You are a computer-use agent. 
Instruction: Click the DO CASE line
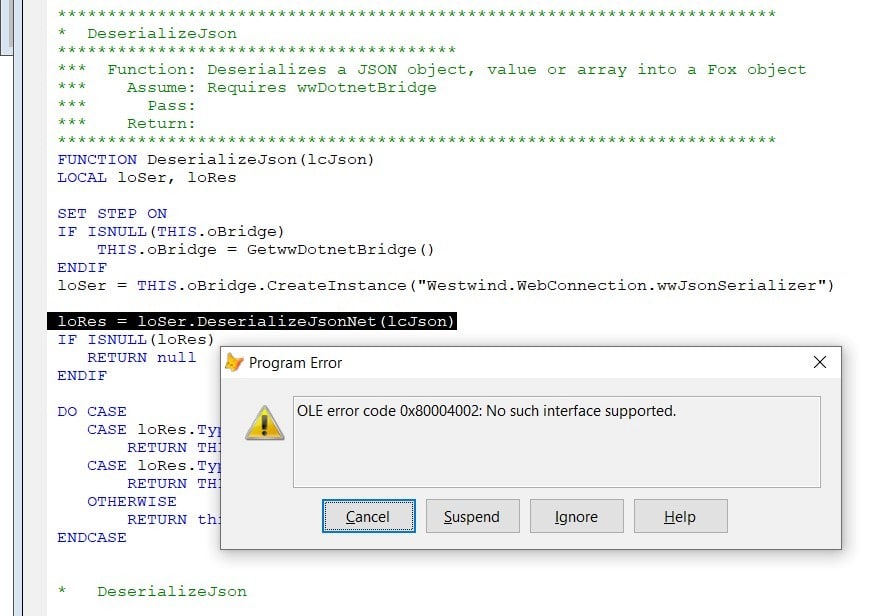click(92, 411)
